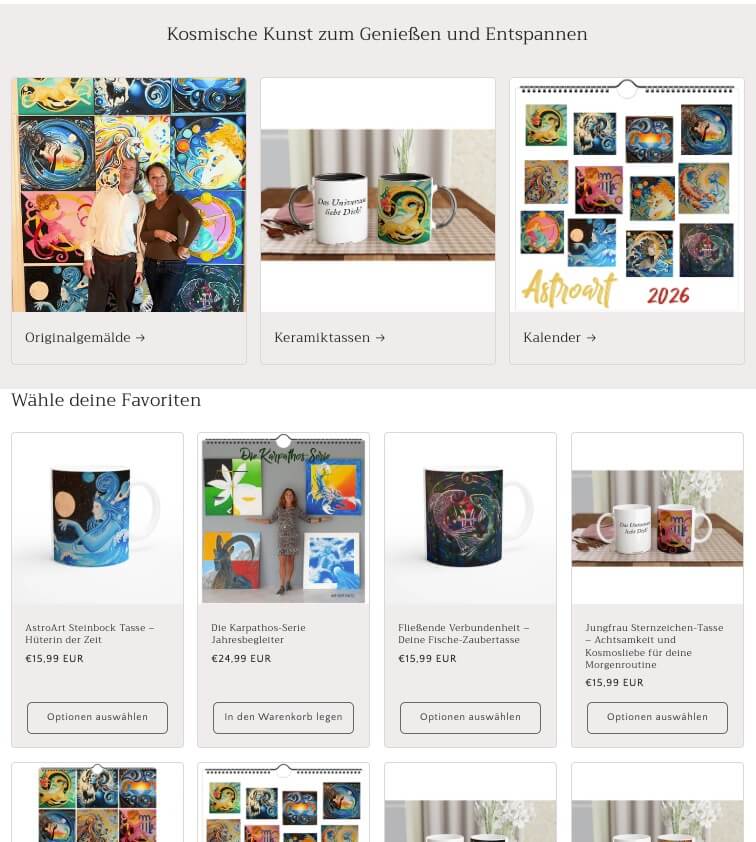The image size is (756, 842).
Task: Open the AstroArt Steinbock Tasse product title
Action: click(x=90, y=634)
